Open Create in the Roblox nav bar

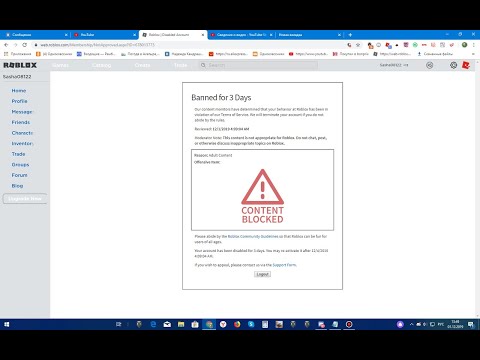point(142,65)
